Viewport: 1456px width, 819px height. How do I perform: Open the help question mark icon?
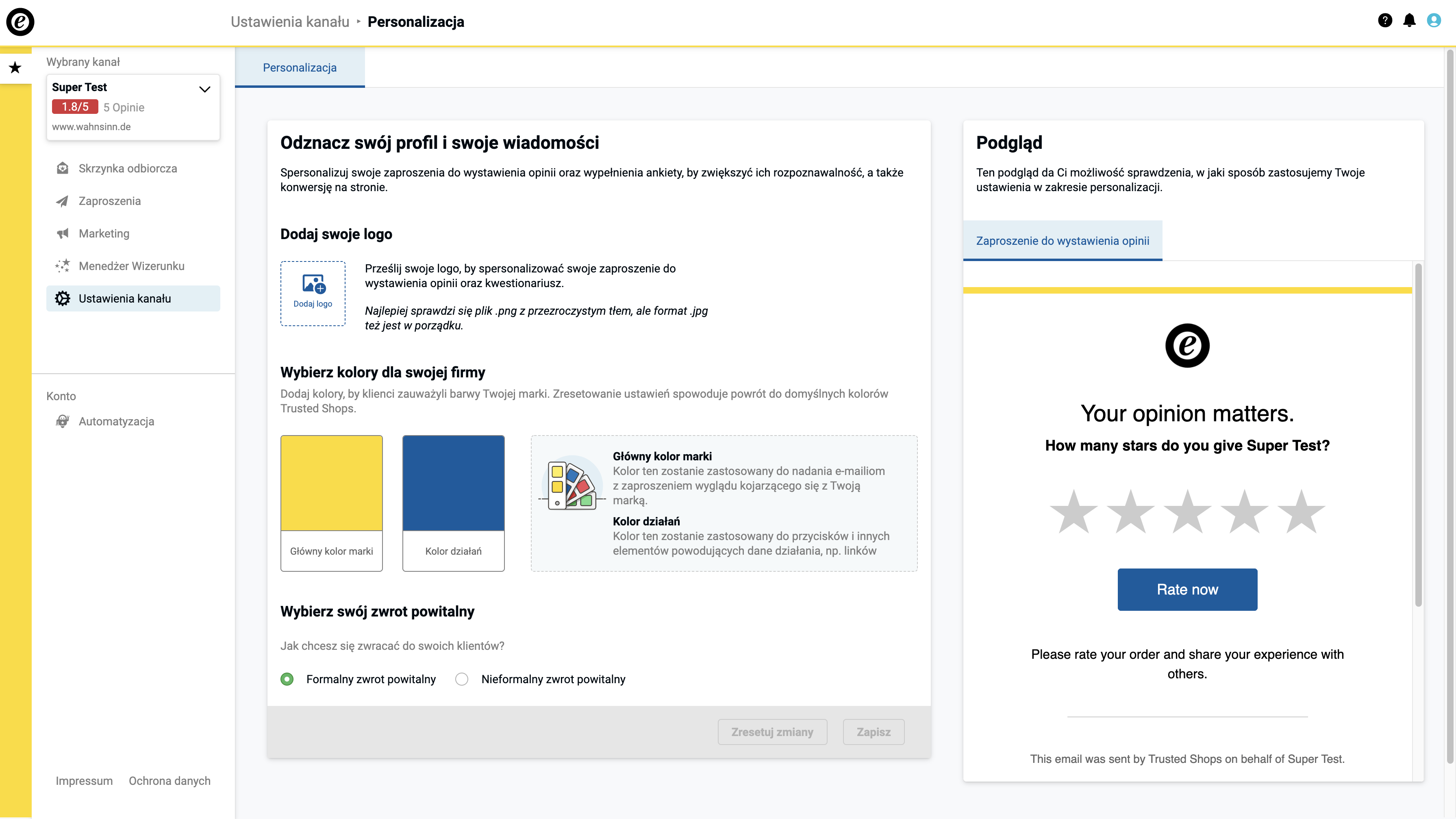click(x=1385, y=21)
